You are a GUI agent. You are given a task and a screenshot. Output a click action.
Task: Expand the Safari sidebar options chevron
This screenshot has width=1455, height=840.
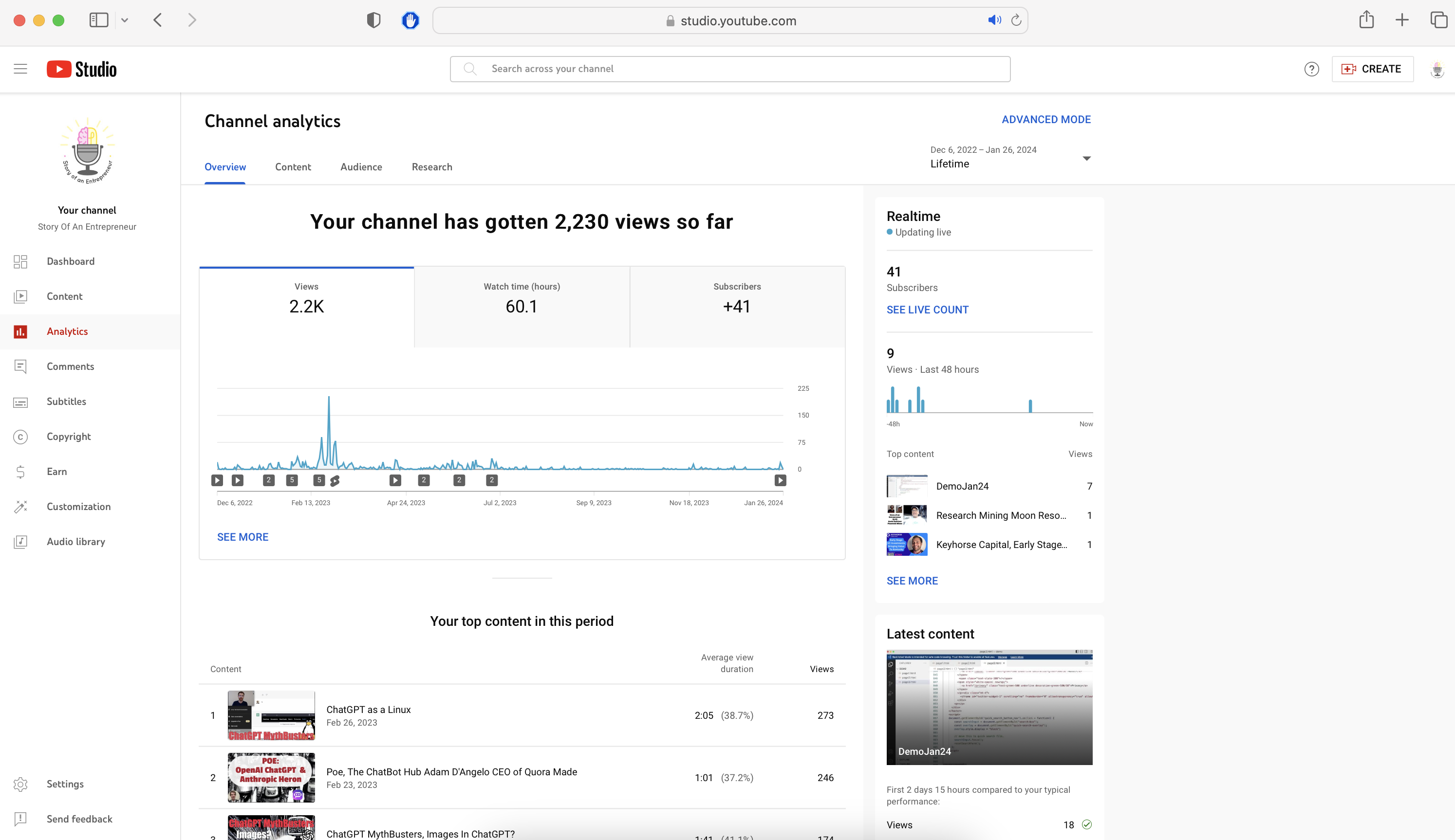(125, 20)
